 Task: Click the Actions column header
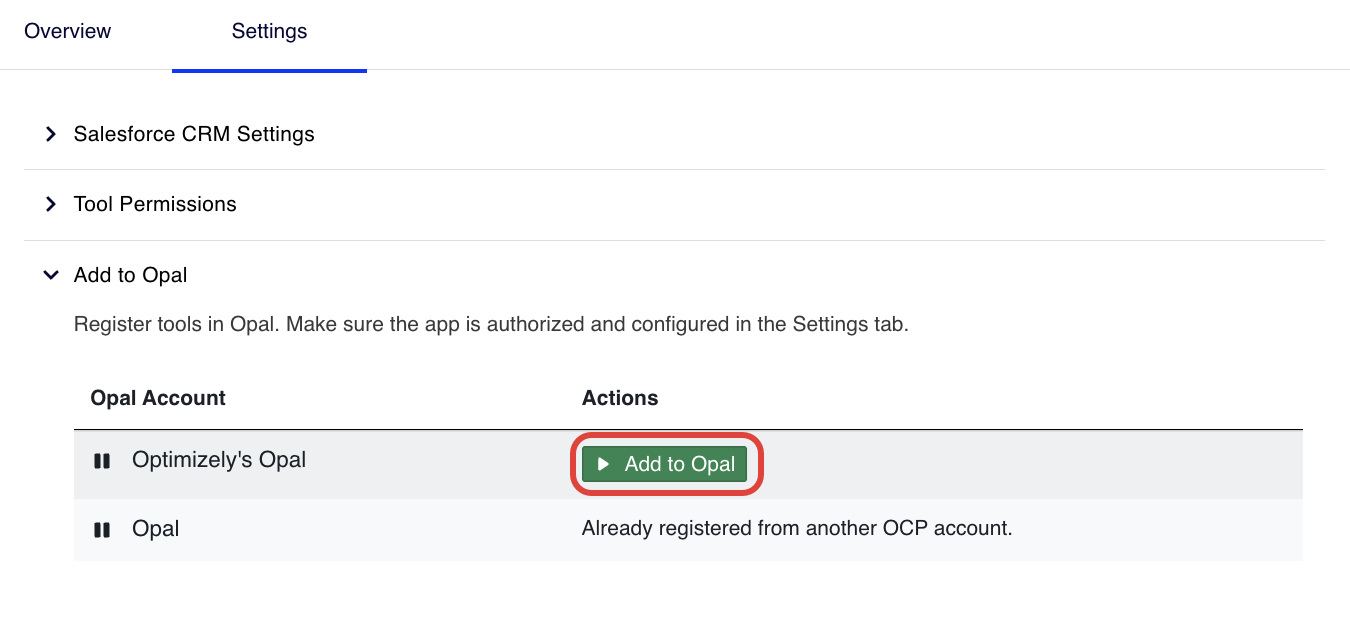click(620, 398)
